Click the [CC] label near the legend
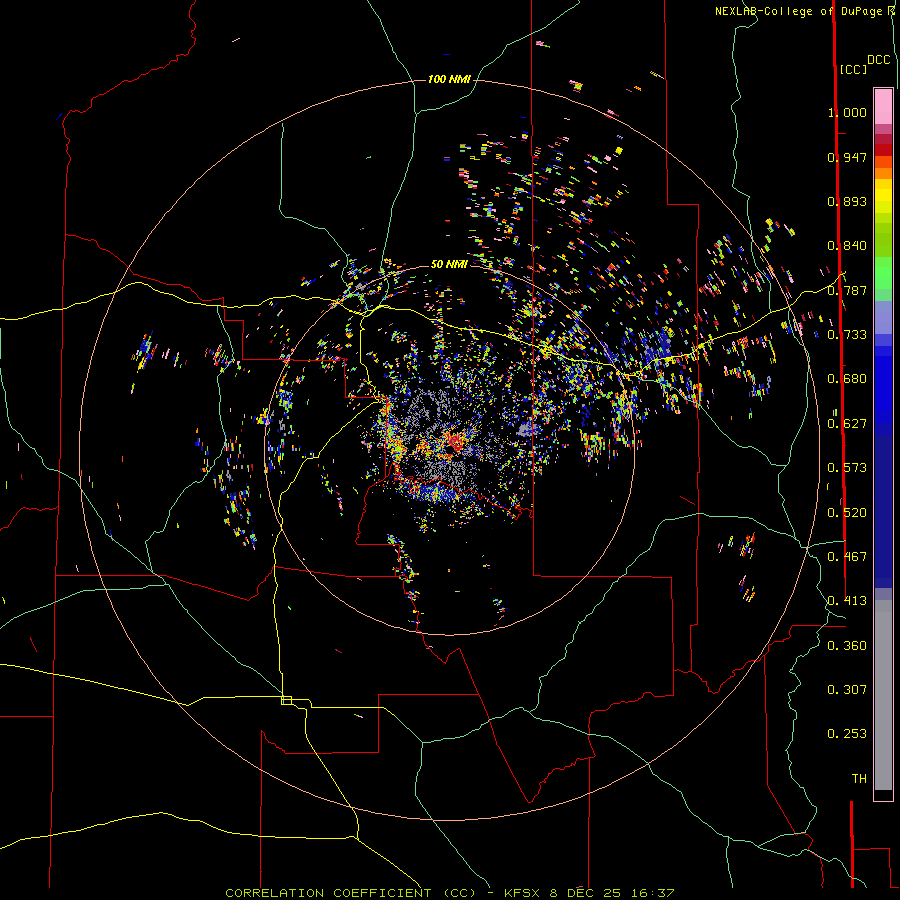 (852, 69)
